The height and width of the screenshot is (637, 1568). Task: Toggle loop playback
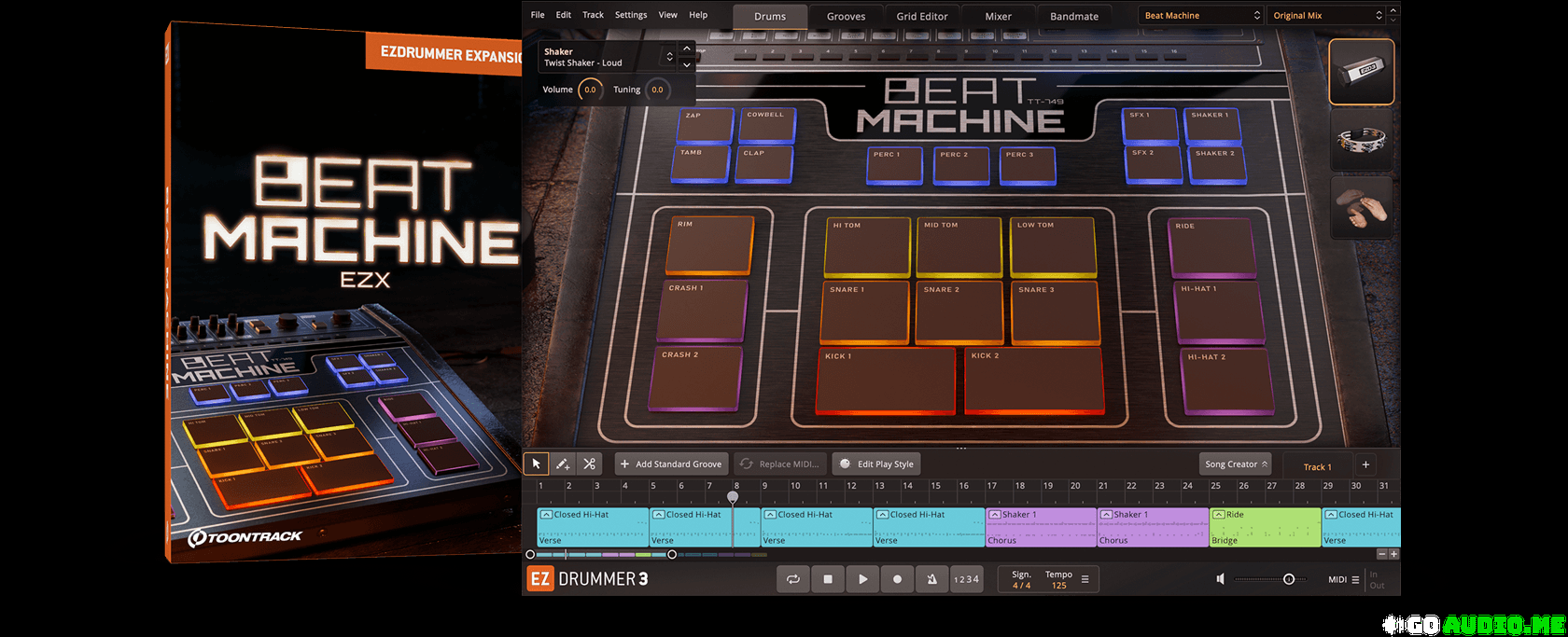(x=793, y=579)
